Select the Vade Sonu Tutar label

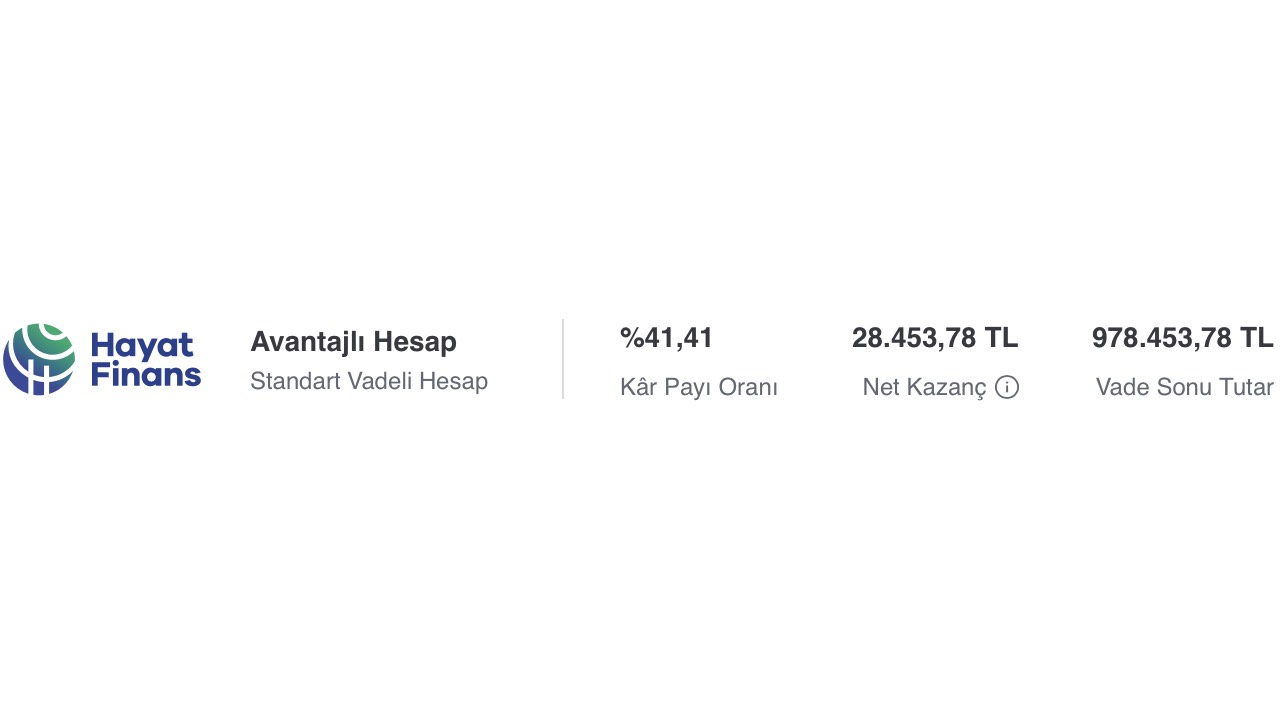coord(1184,387)
